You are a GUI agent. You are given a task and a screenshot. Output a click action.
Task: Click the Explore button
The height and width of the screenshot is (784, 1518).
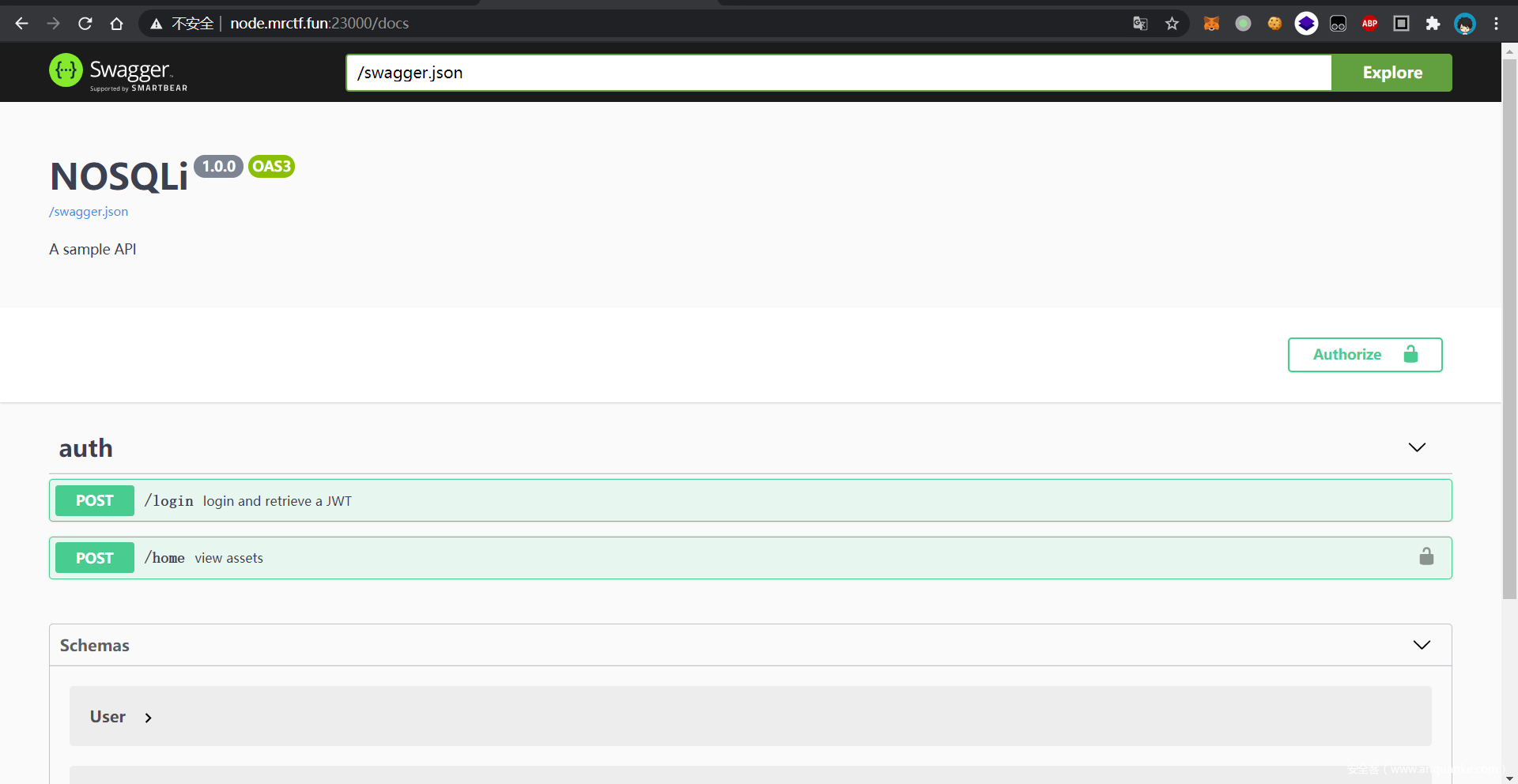click(1392, 73)
